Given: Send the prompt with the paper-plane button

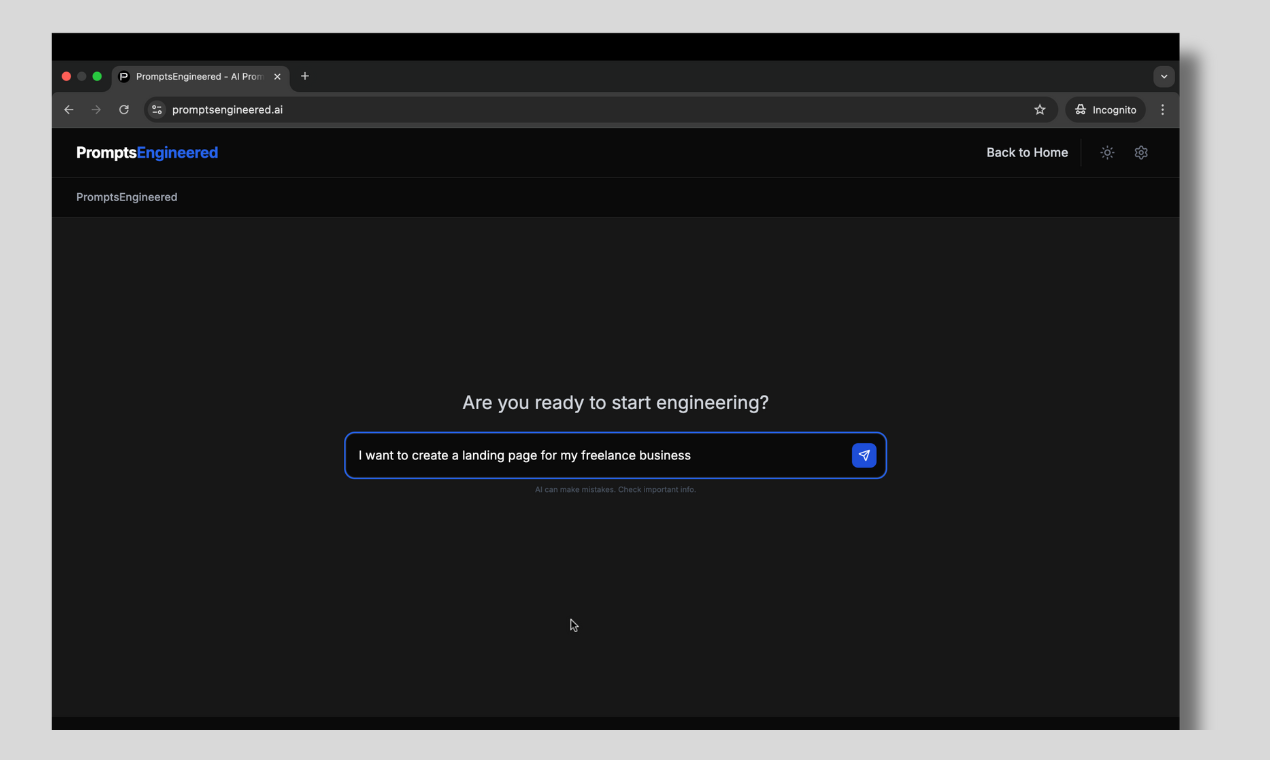Looking at the screenshot, I should 864,455.
